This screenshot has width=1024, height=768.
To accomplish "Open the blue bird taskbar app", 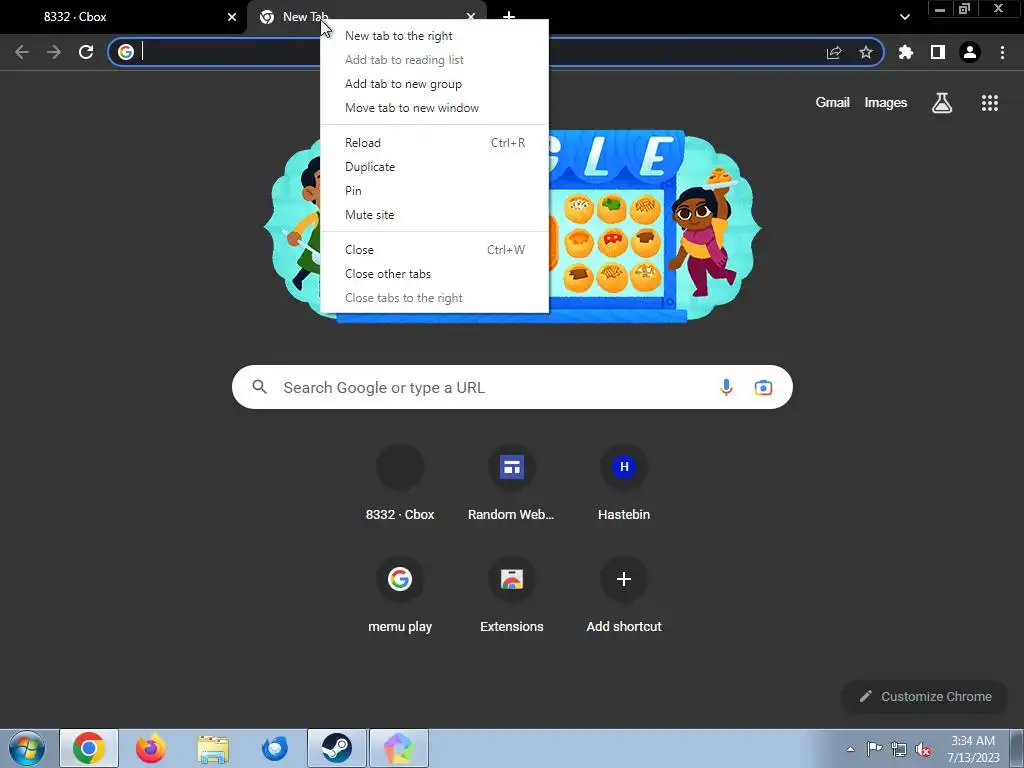I will (x=274, y=748).
